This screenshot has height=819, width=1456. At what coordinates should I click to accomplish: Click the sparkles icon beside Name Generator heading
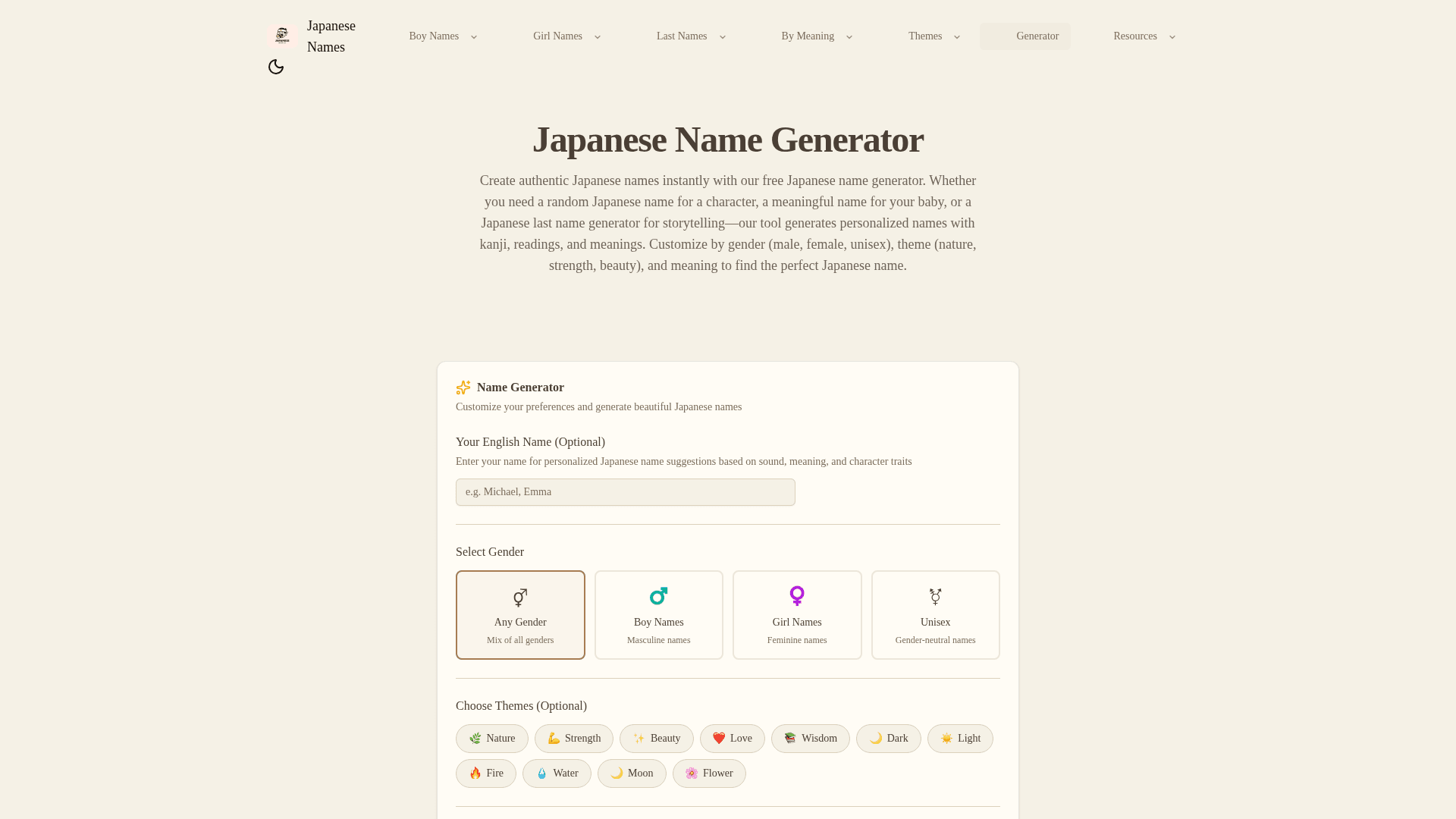click(463, 388)
